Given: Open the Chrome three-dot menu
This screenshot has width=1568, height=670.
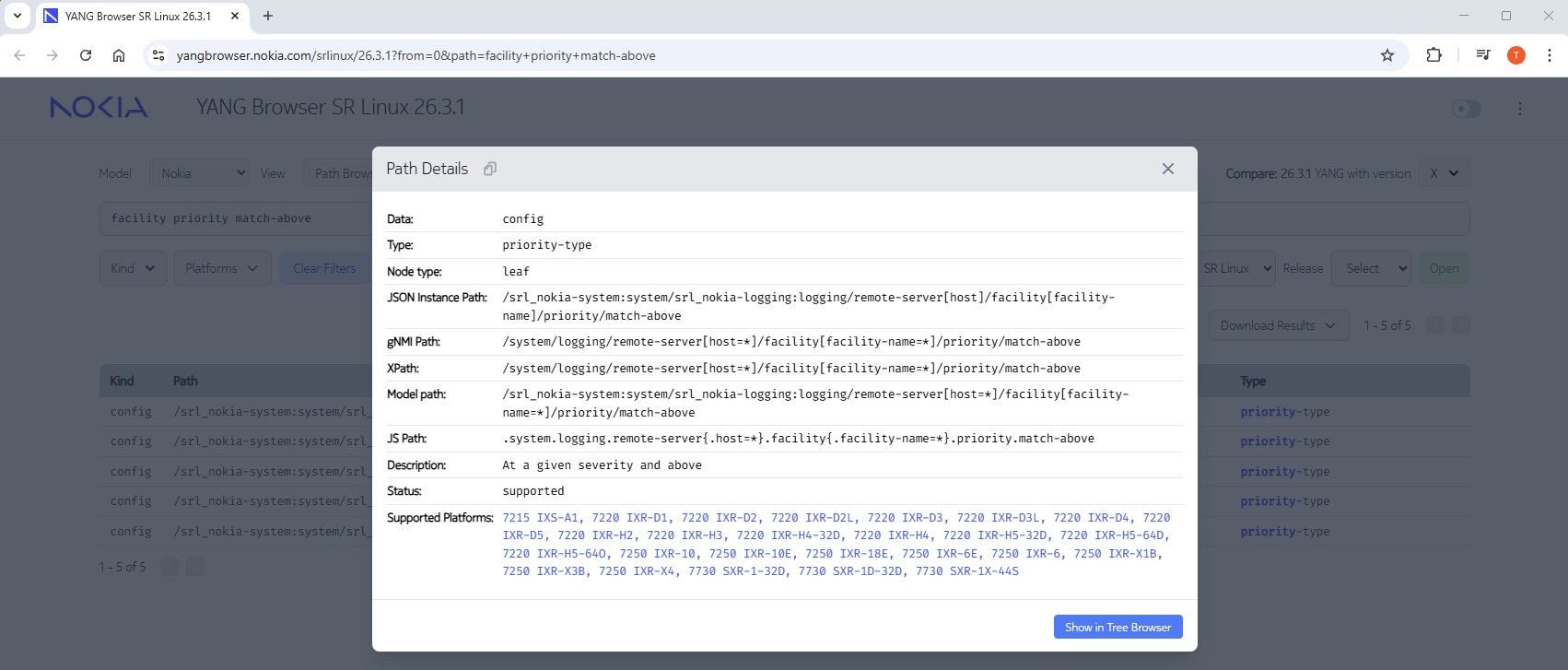Looking at the screenshot, I should coord(1550,55).
